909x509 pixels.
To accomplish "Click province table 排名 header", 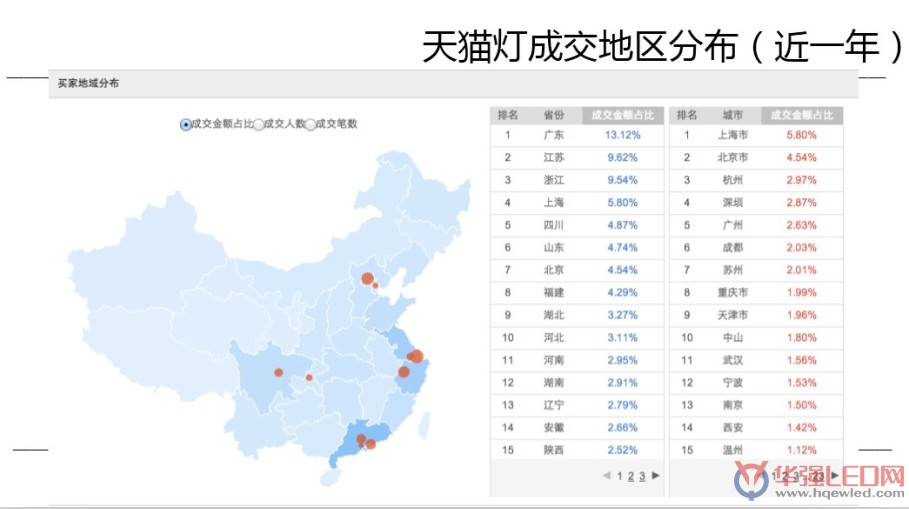I will 508,115.
